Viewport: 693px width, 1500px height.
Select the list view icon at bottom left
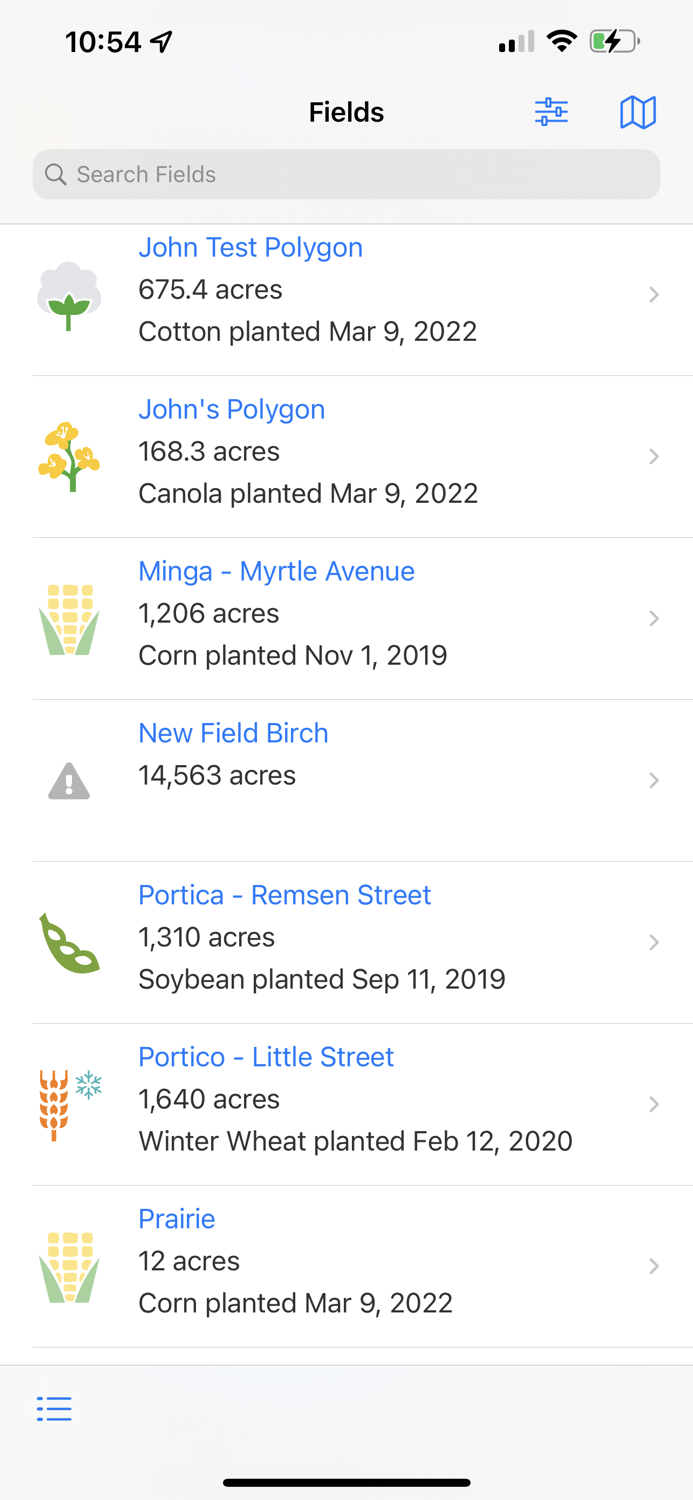tap(53, 1408)
